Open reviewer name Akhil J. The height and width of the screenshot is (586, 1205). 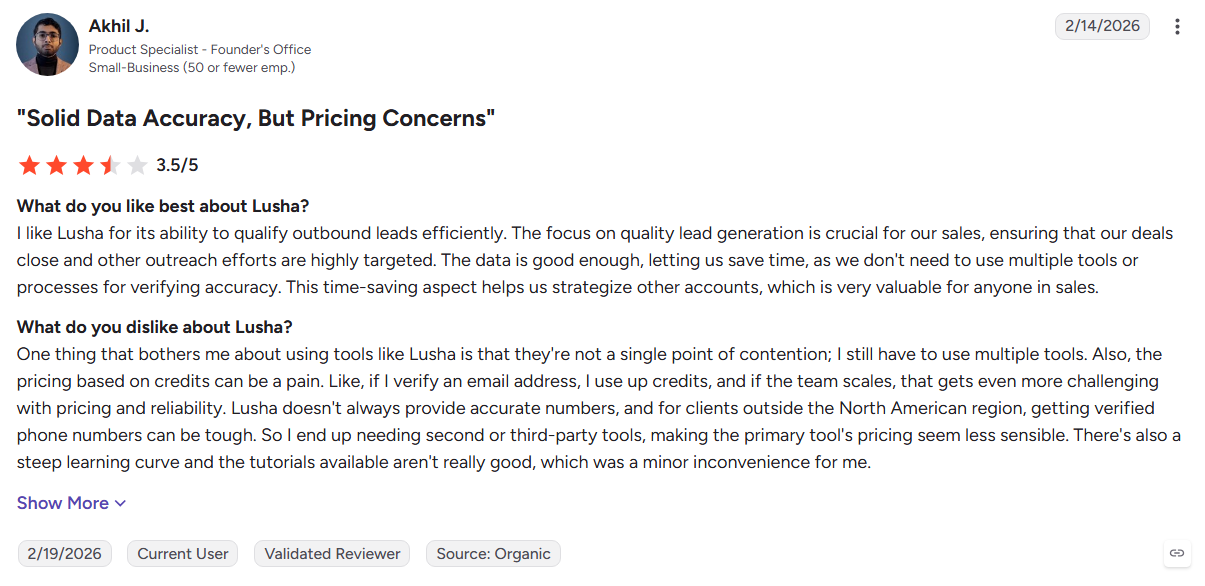[x=119, y=26]
